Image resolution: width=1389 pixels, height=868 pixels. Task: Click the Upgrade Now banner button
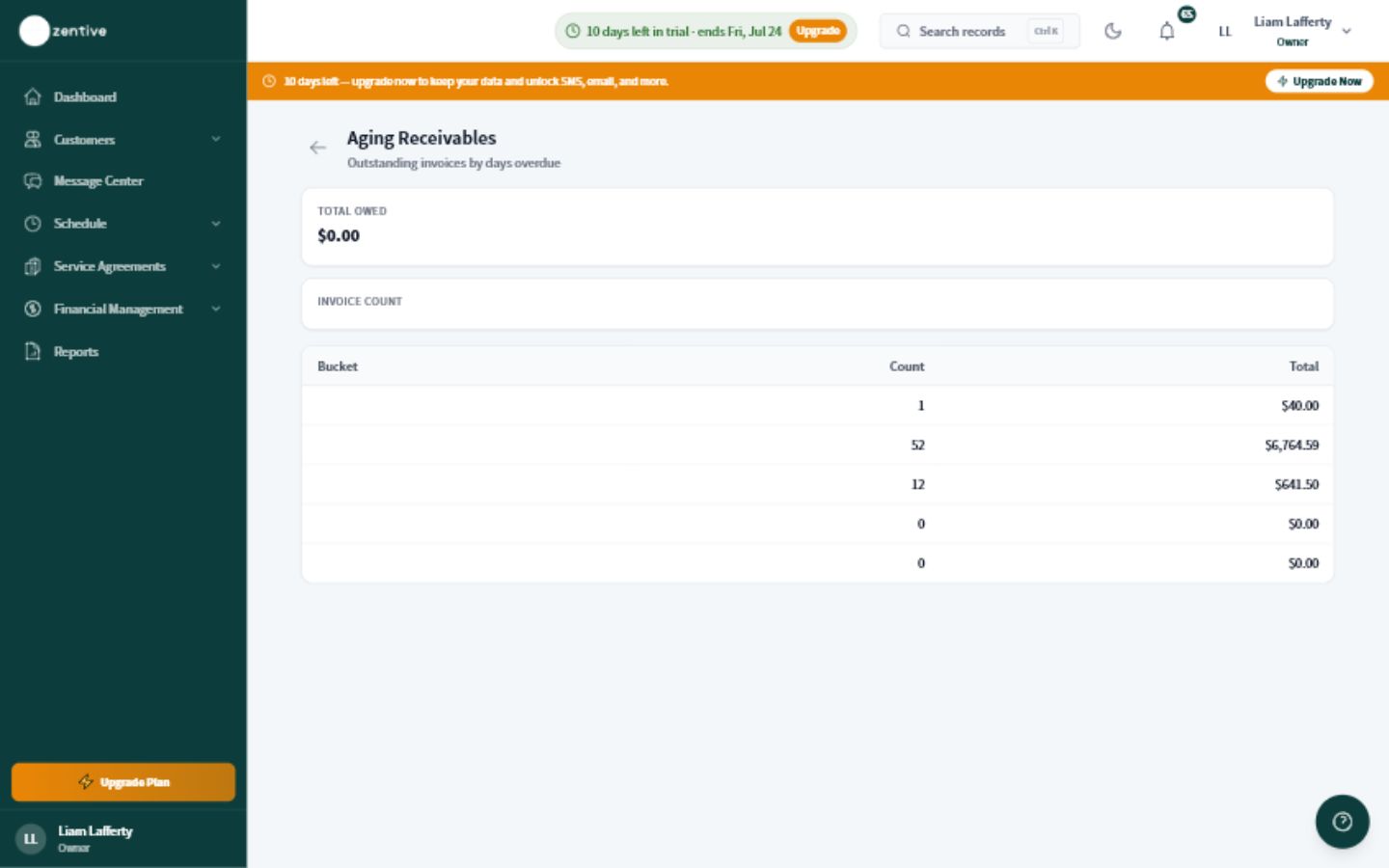[1319, 81]
